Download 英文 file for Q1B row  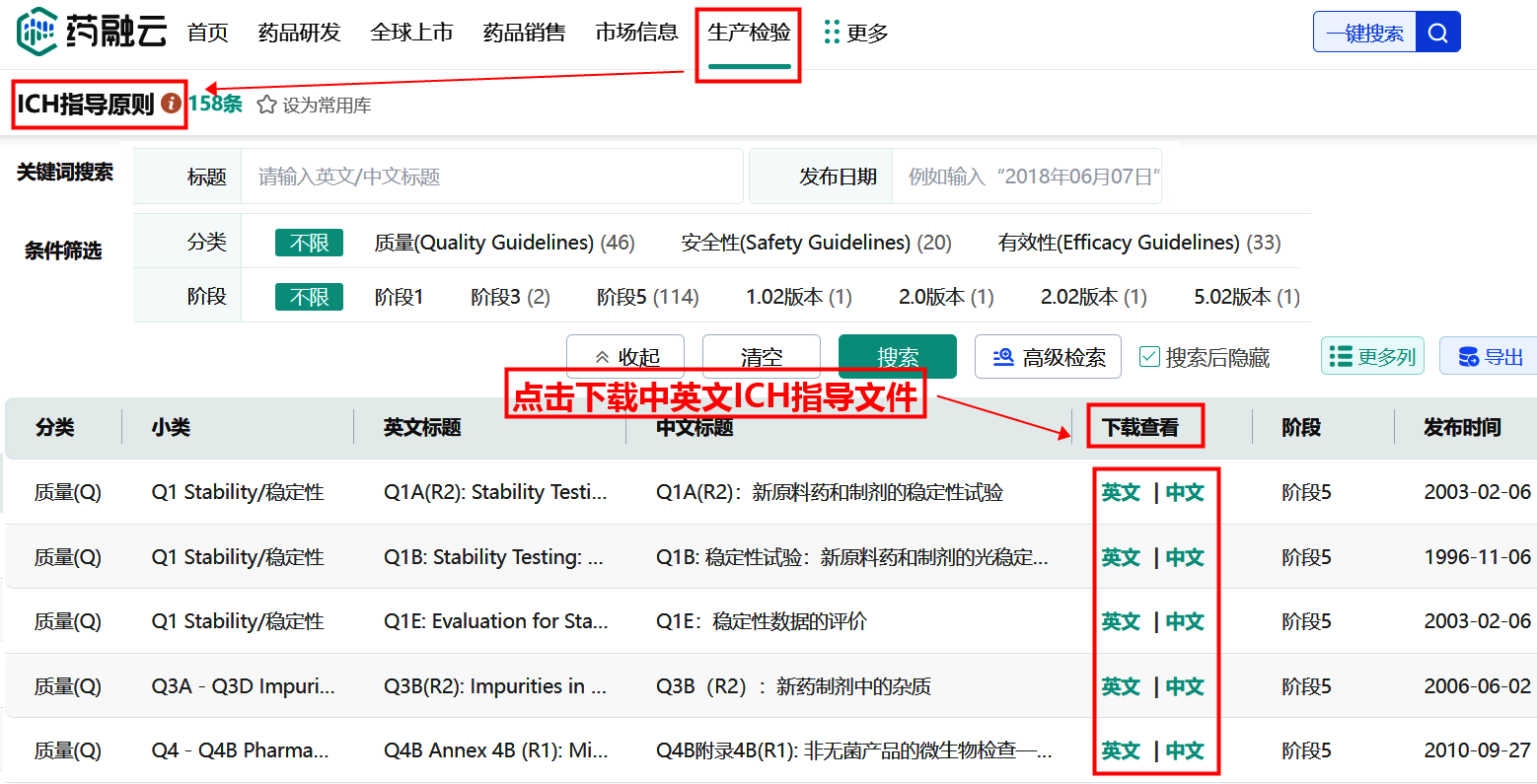[x=1121, y=557]
